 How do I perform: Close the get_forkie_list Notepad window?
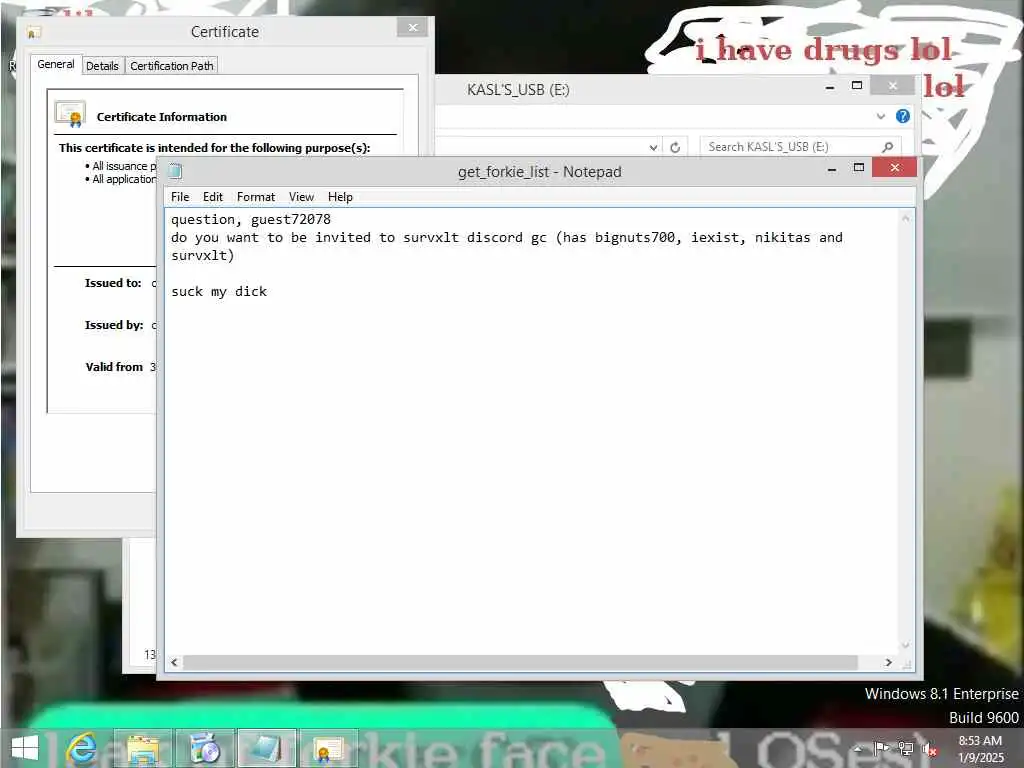tap(894, 168)
